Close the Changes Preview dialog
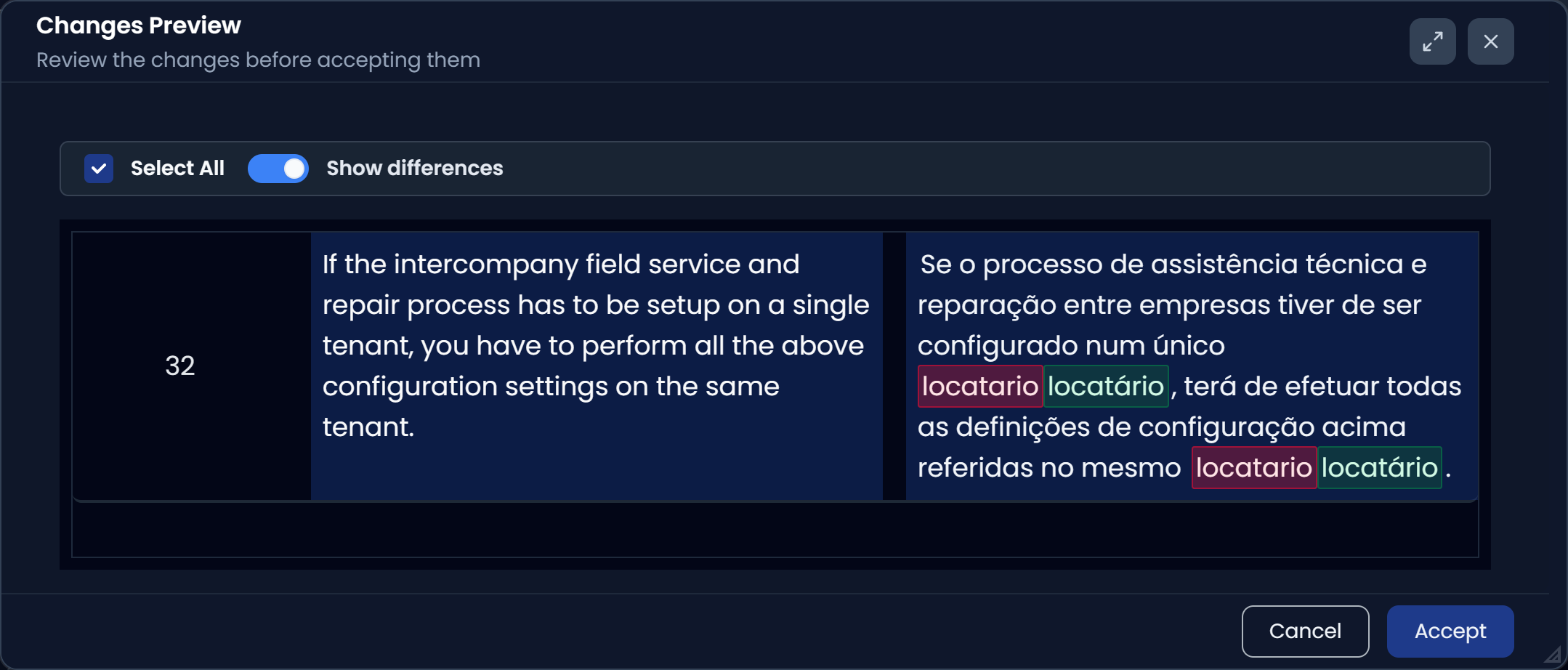 pos(1491,41)
